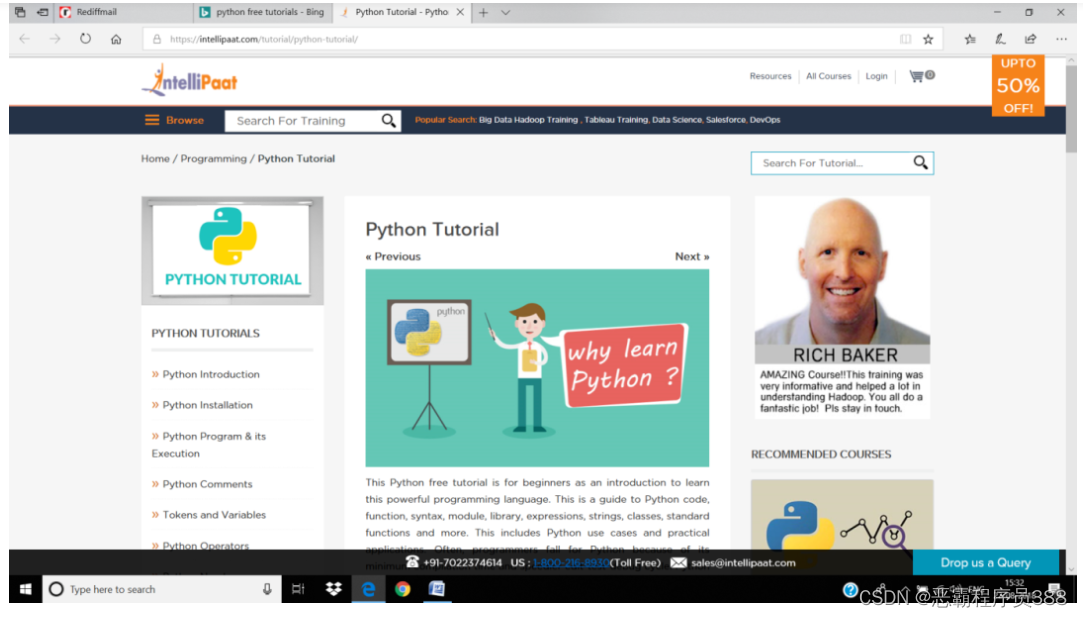Viewport: 1083px width, 617px height.
Task: Open Tableau Training popular search
Action: [x=616, y=120]
